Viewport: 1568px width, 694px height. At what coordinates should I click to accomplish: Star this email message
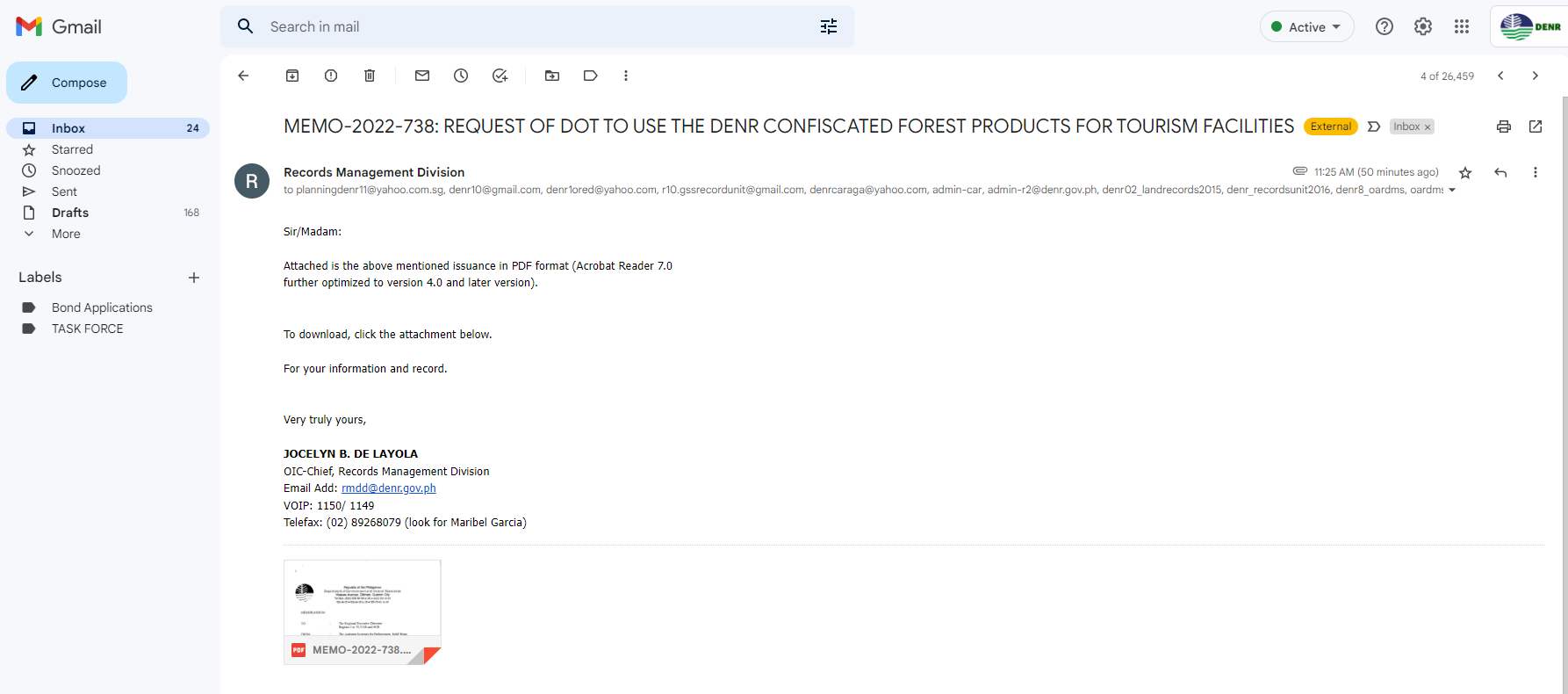(1465, 172)
